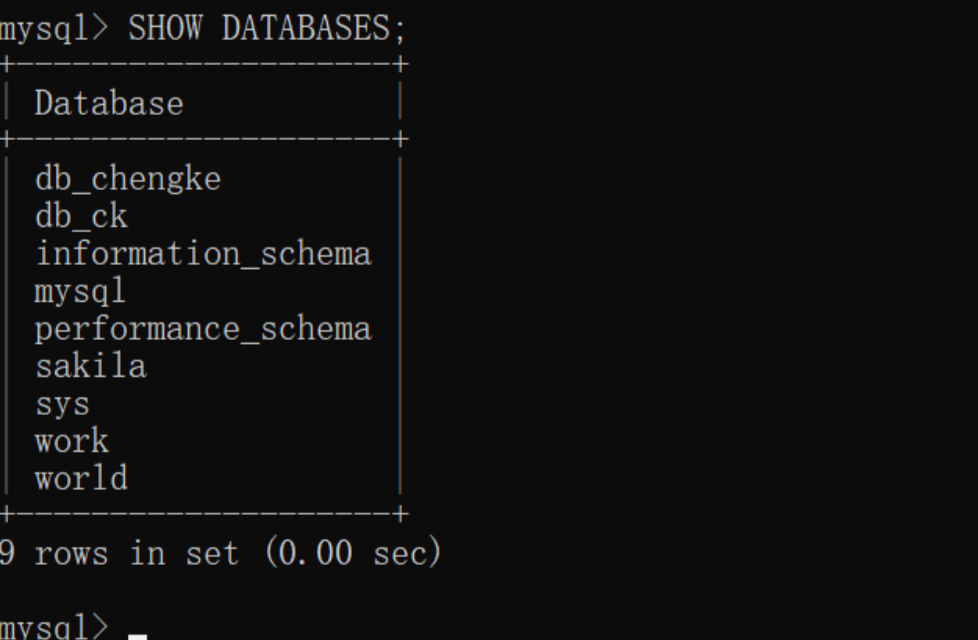
Task: Click the border line under Database header
Action: coord(200,140)
